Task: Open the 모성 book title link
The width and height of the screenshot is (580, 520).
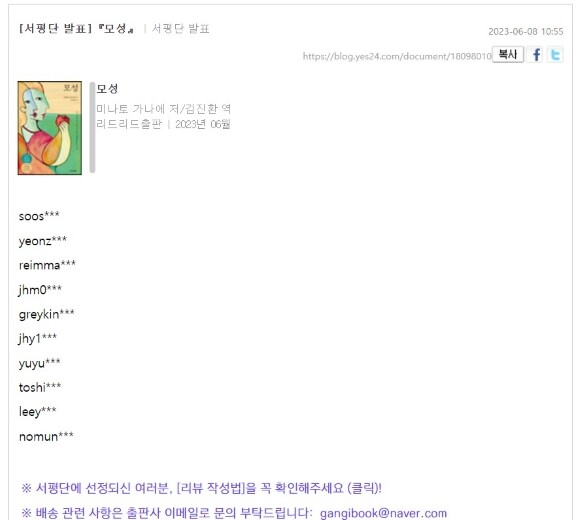Action: (107, 89)
